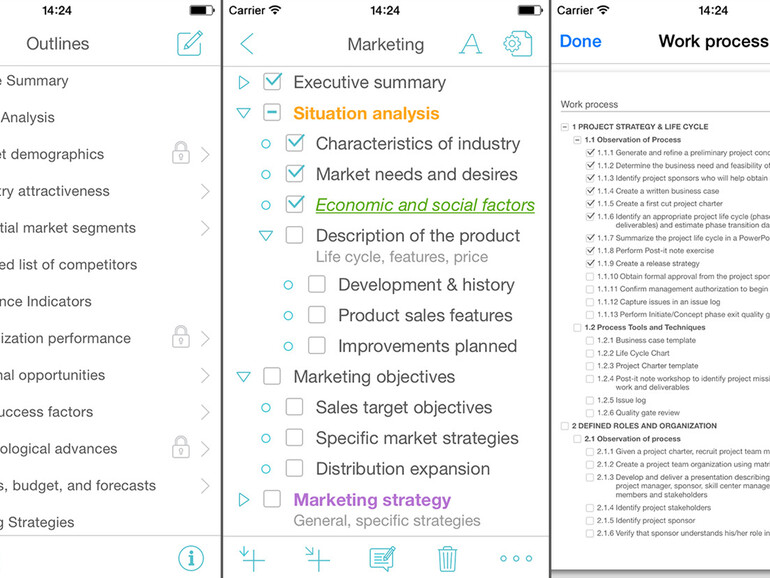The height and width of the screenshot is (578, 770).
Task: Tap the back arrow in Marketing header
Action: click(x=247, y=44)
